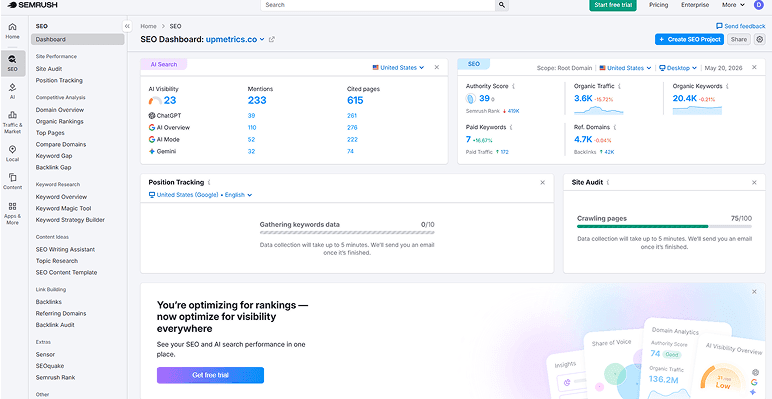Open dashboard settings gear icon

click(x=760, y=39)
